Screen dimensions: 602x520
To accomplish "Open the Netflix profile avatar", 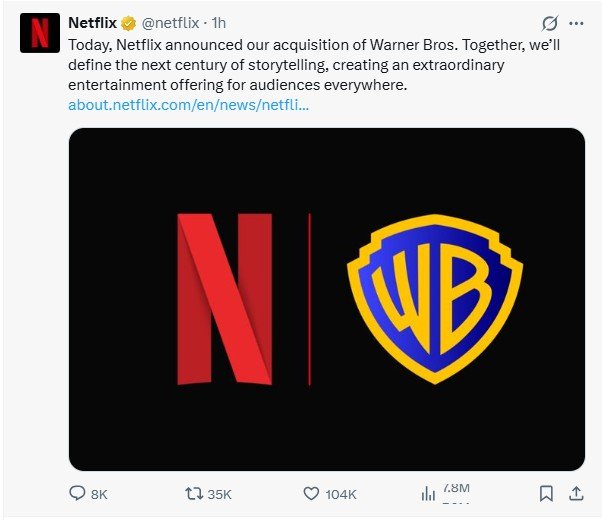I will tap(39, 32).
